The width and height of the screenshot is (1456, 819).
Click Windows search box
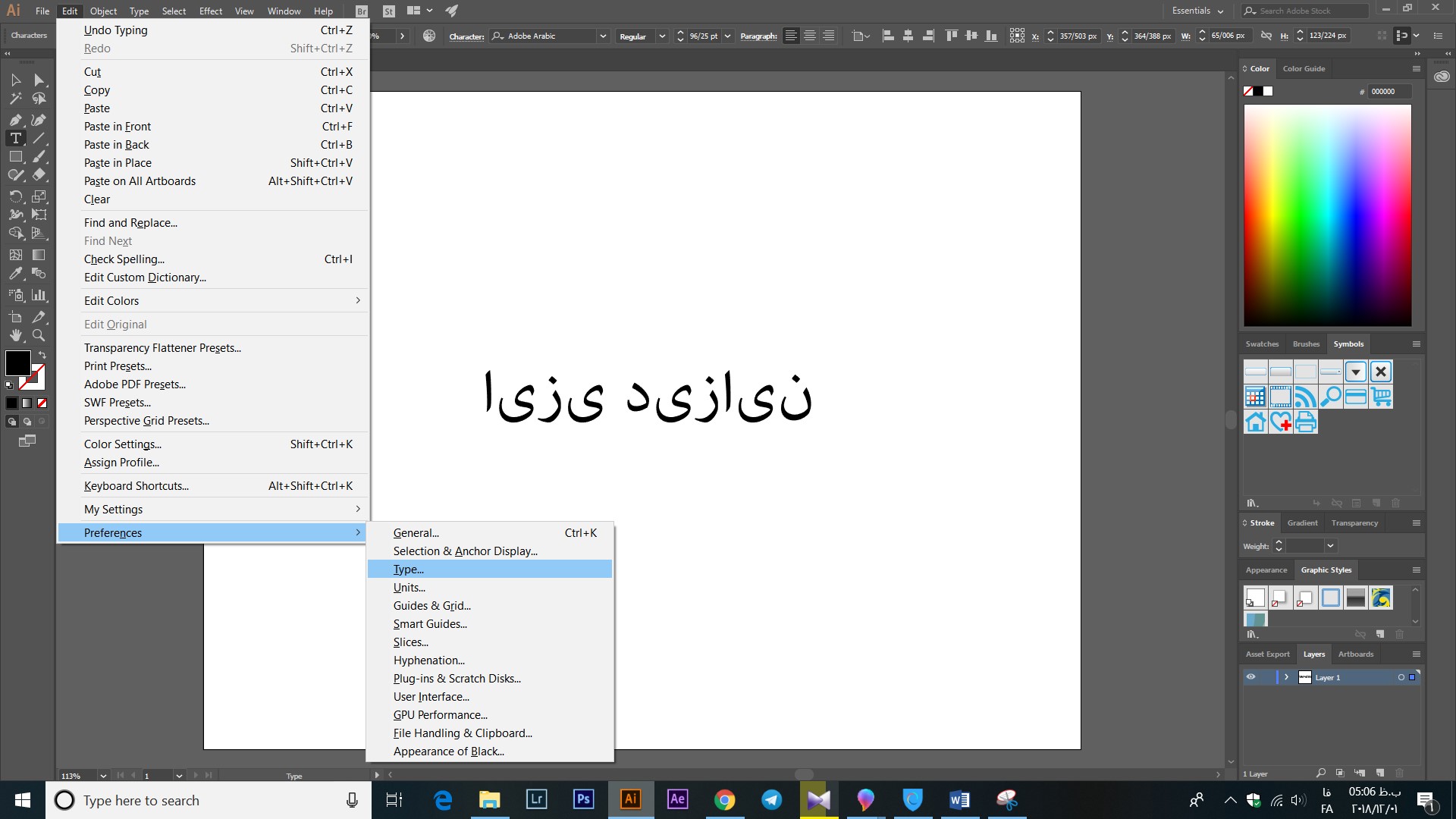[209, 800]
